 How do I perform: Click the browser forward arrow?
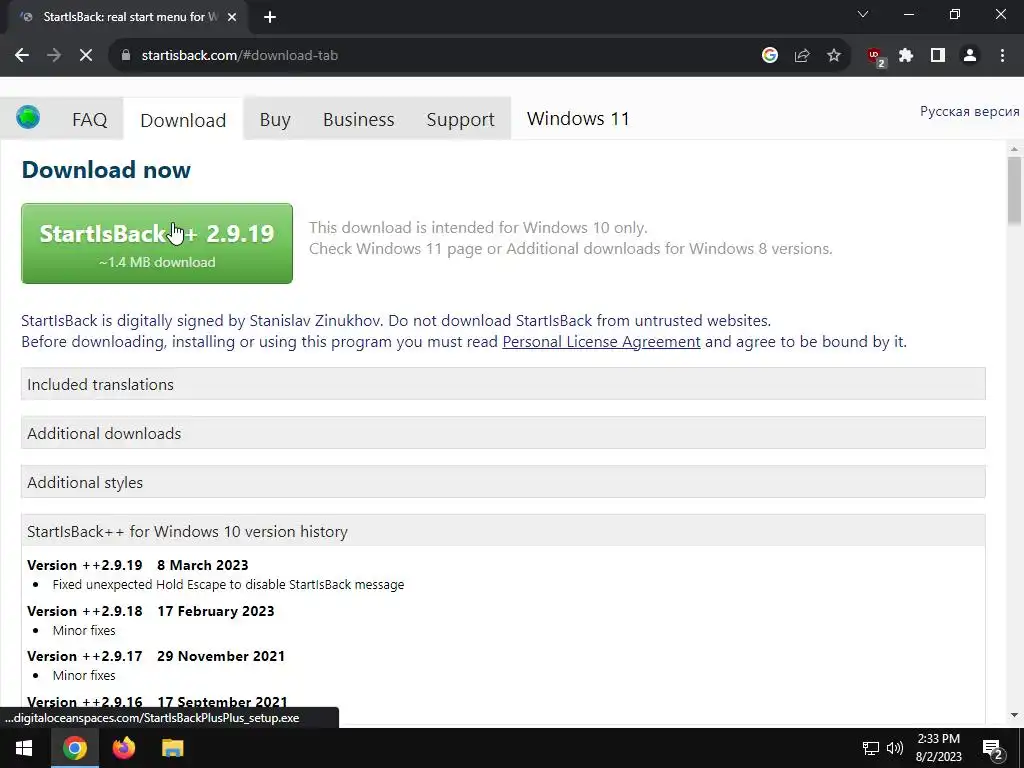(54, 56)
